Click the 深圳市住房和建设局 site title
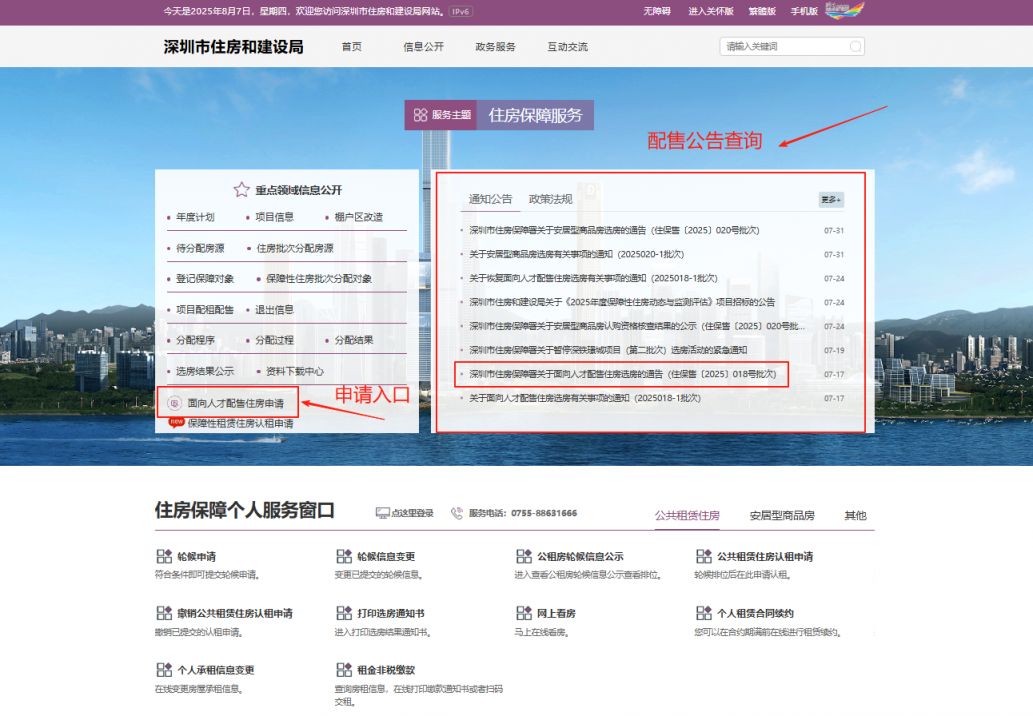 click(x=233, y=46)
